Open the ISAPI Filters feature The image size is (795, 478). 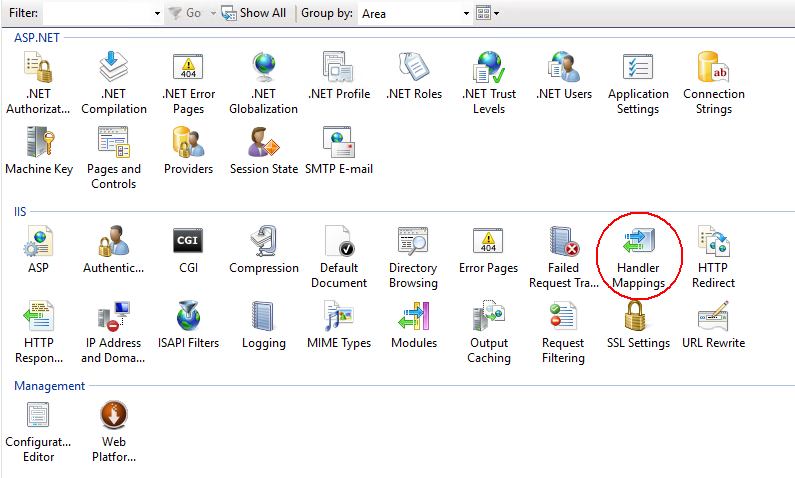[189, 324]
